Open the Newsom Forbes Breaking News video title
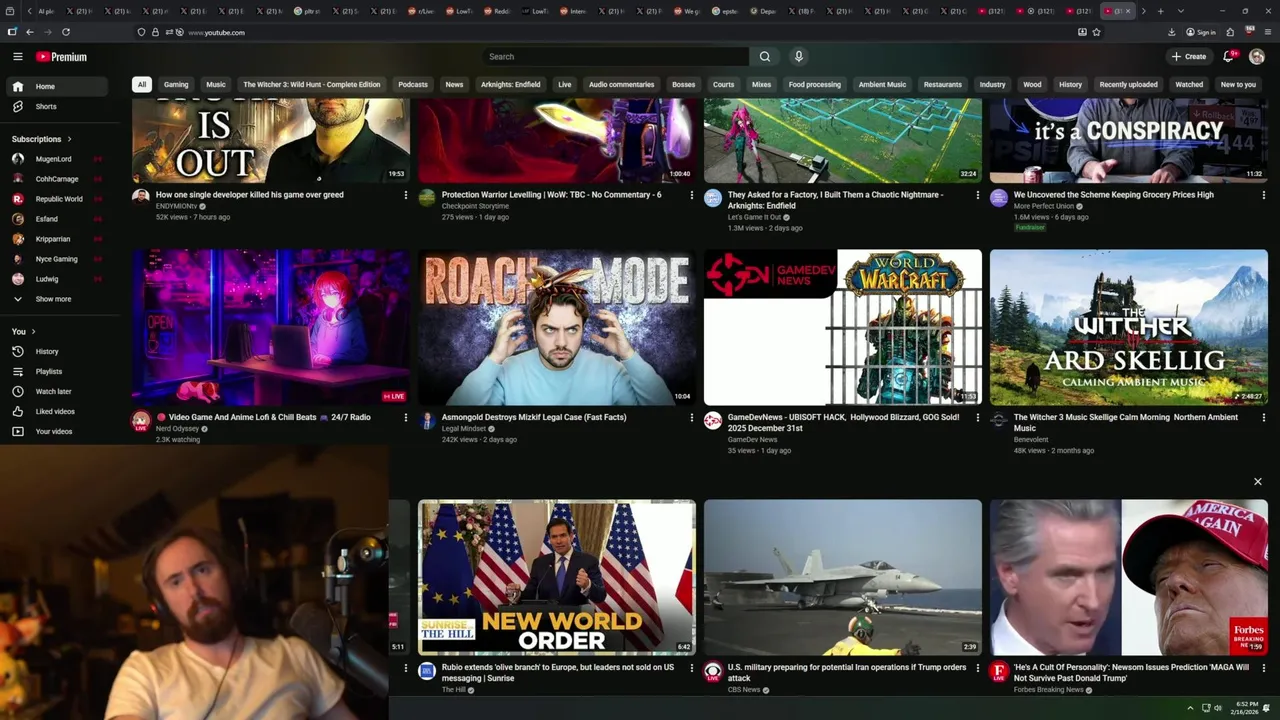 click(x=1131, y=672)
